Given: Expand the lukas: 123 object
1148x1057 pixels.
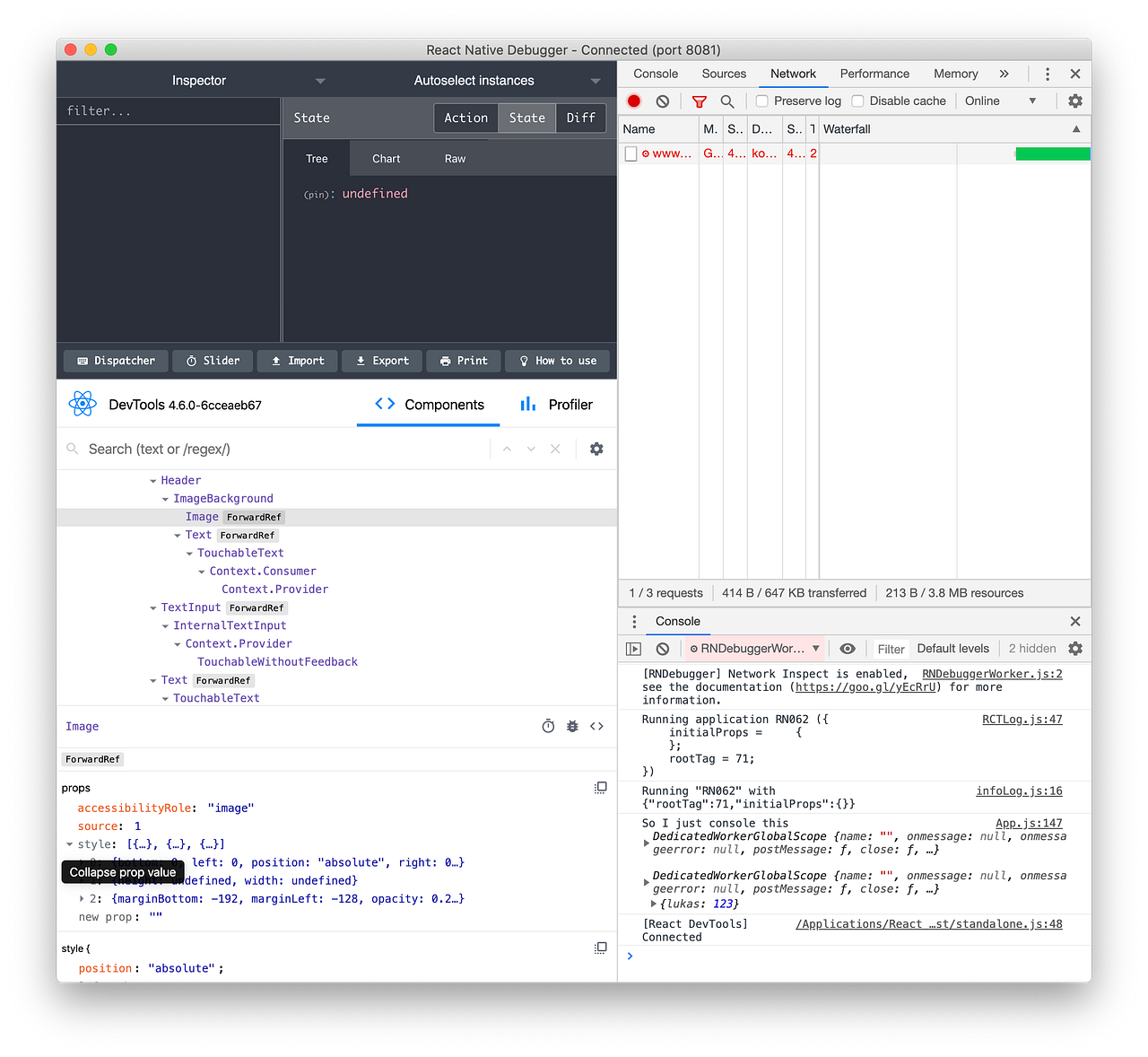Looking at the screenshot, I should [x=654, y=904].
